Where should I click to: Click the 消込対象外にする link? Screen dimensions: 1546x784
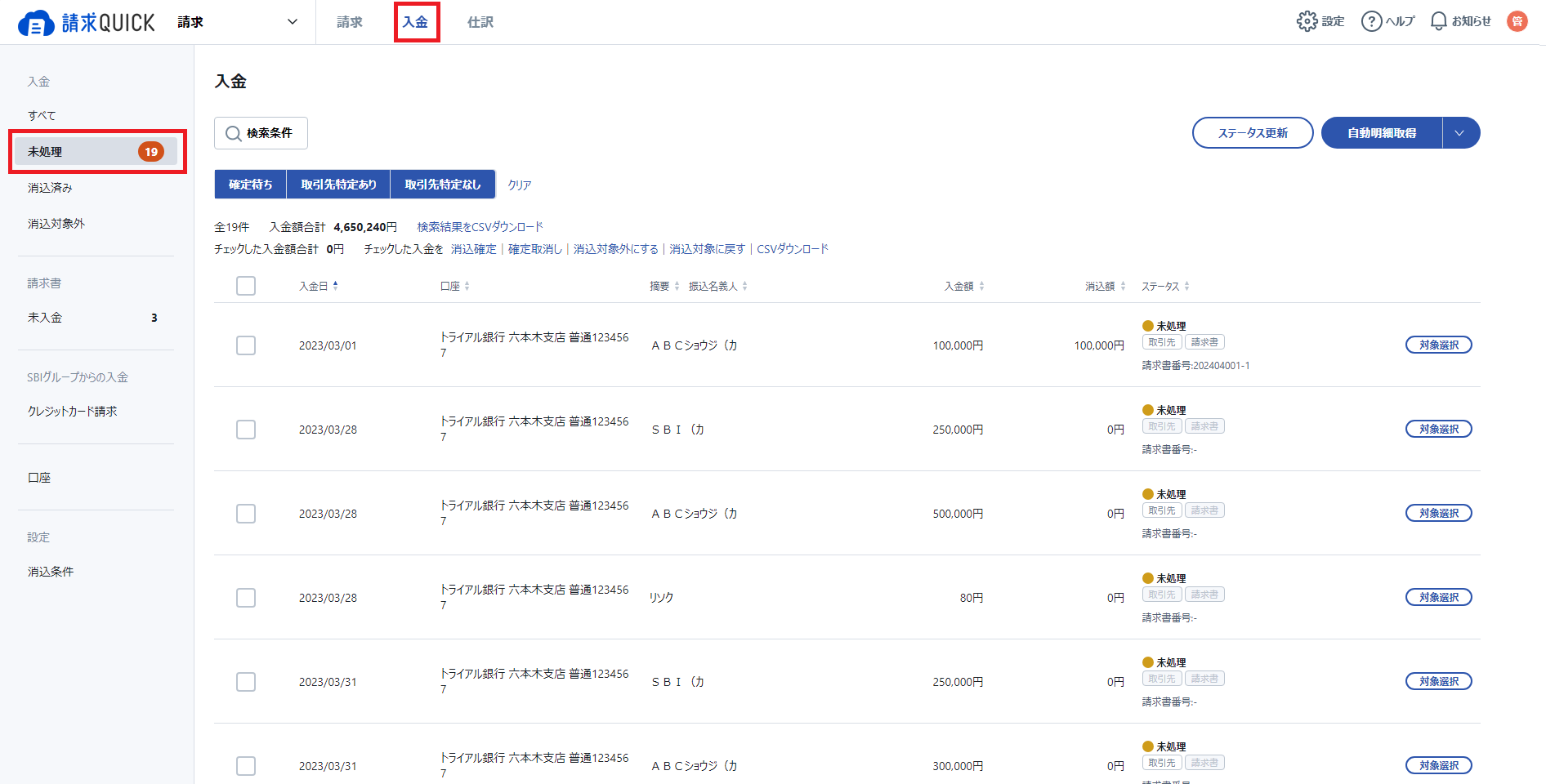point(616,249)
